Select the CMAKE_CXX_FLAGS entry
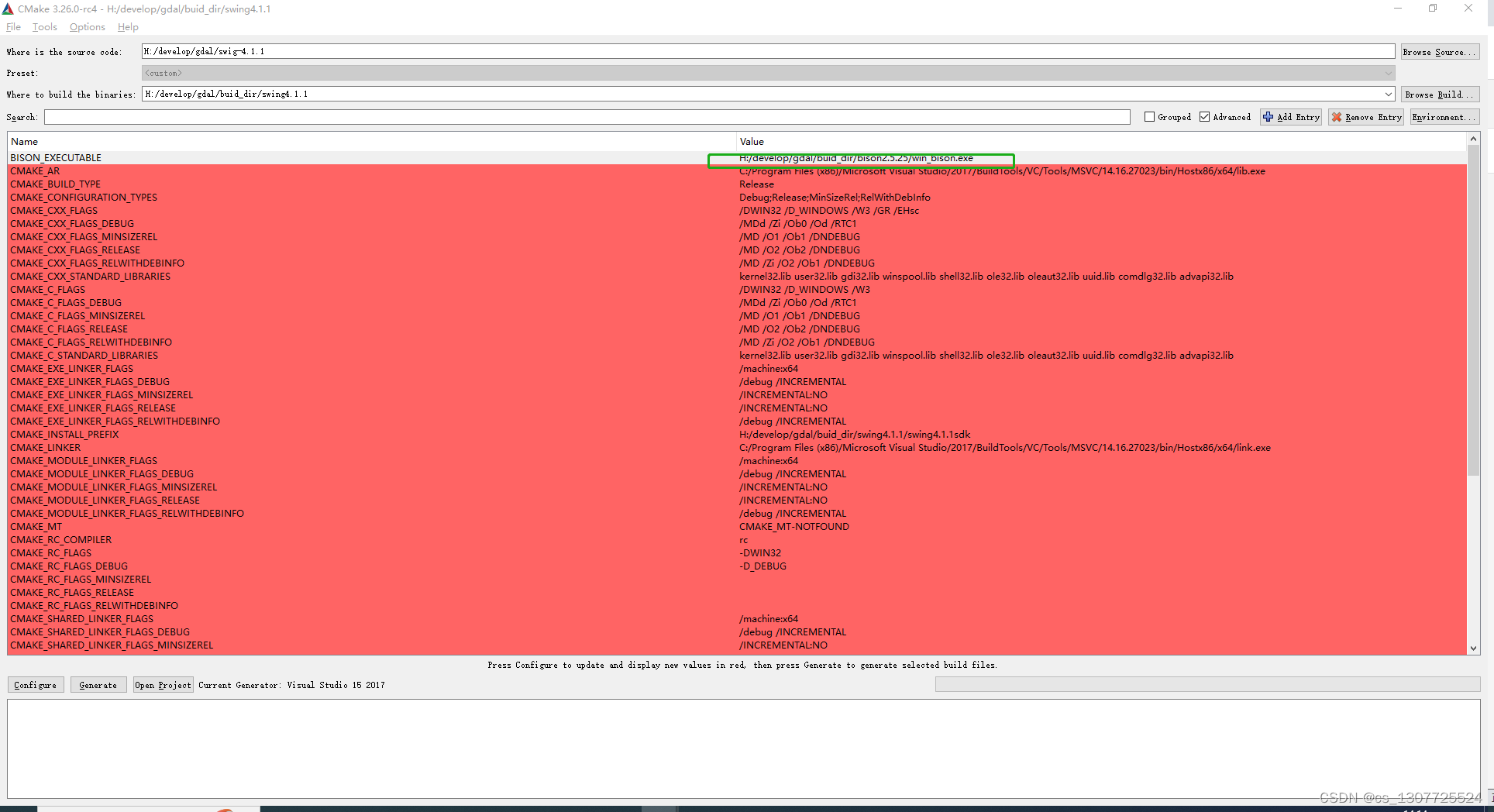 coord(54,211)
